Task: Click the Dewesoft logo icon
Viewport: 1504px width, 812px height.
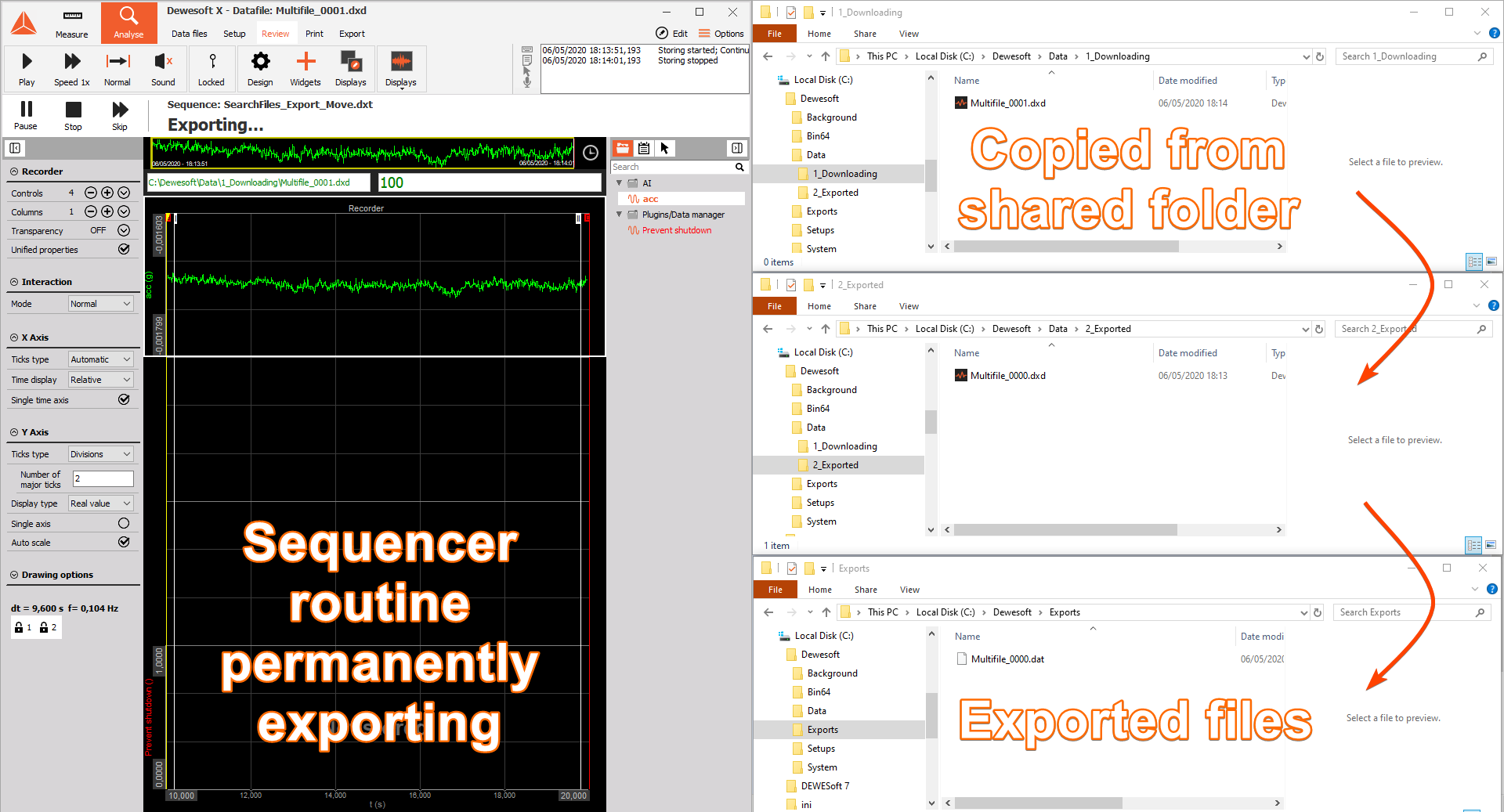Action: (23, 23)
